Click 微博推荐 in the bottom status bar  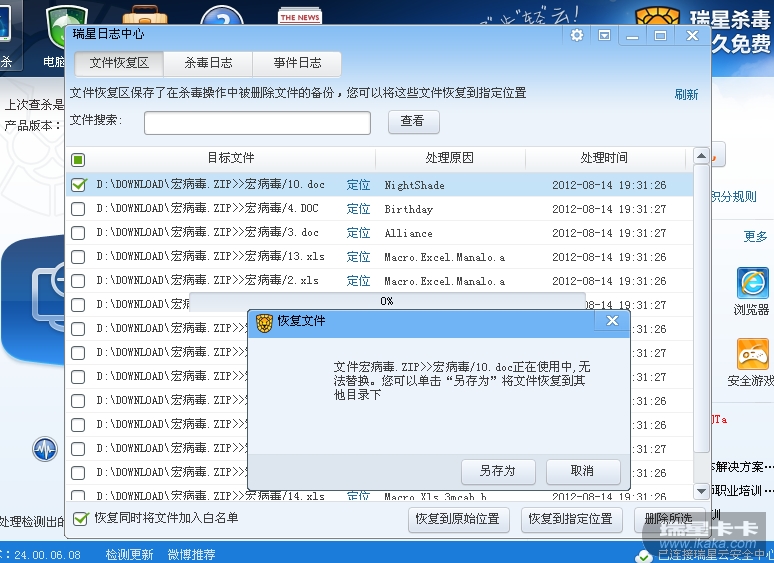(192, 555)
